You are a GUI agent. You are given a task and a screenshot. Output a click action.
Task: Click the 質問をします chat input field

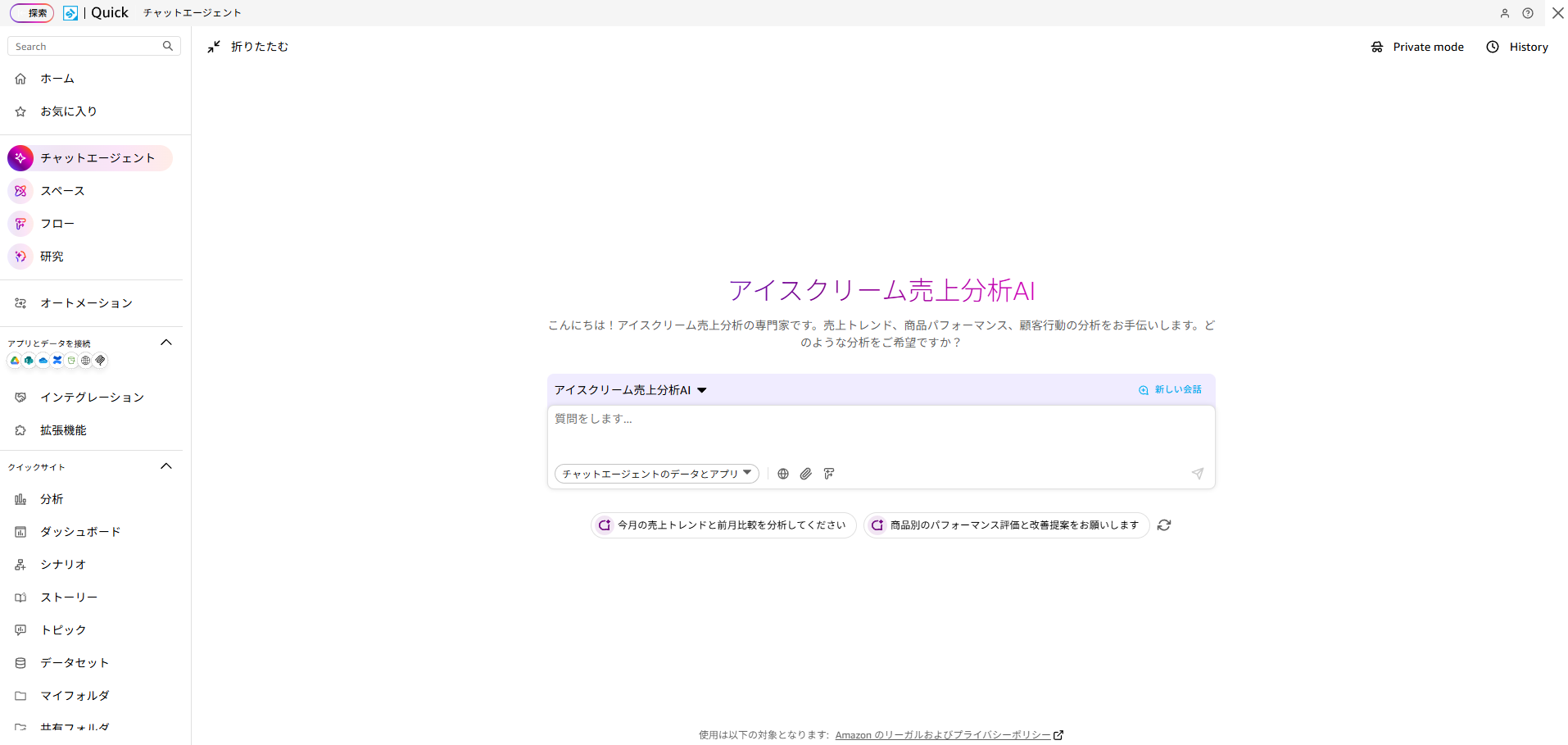[x=880, y=430]
